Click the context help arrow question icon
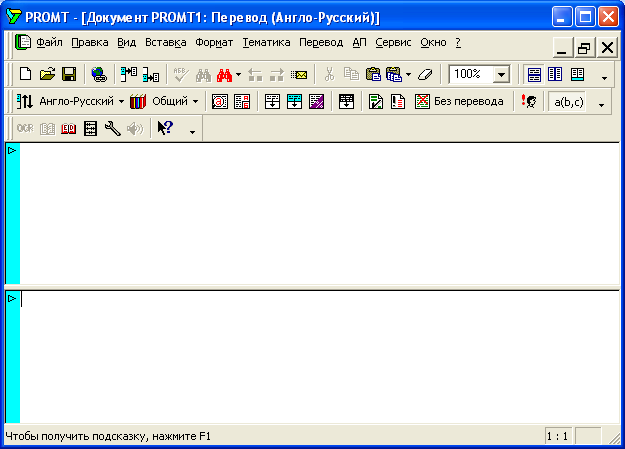This screenshot has height=449, width=625. tap(165, 128)
